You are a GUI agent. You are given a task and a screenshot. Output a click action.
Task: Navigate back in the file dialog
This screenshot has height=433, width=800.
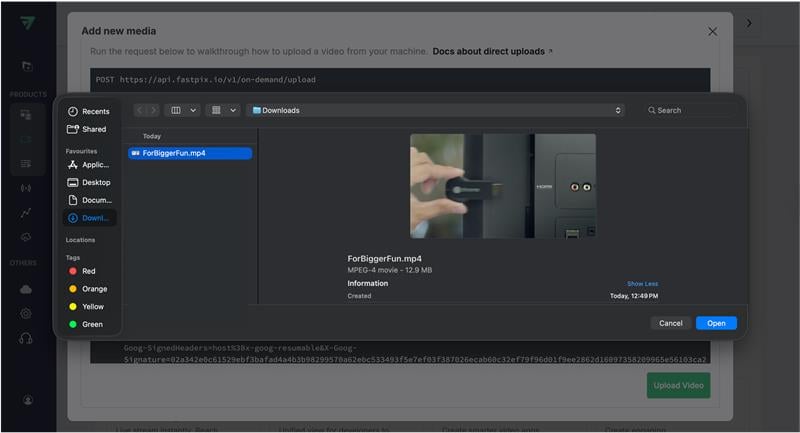coord(140,110)
